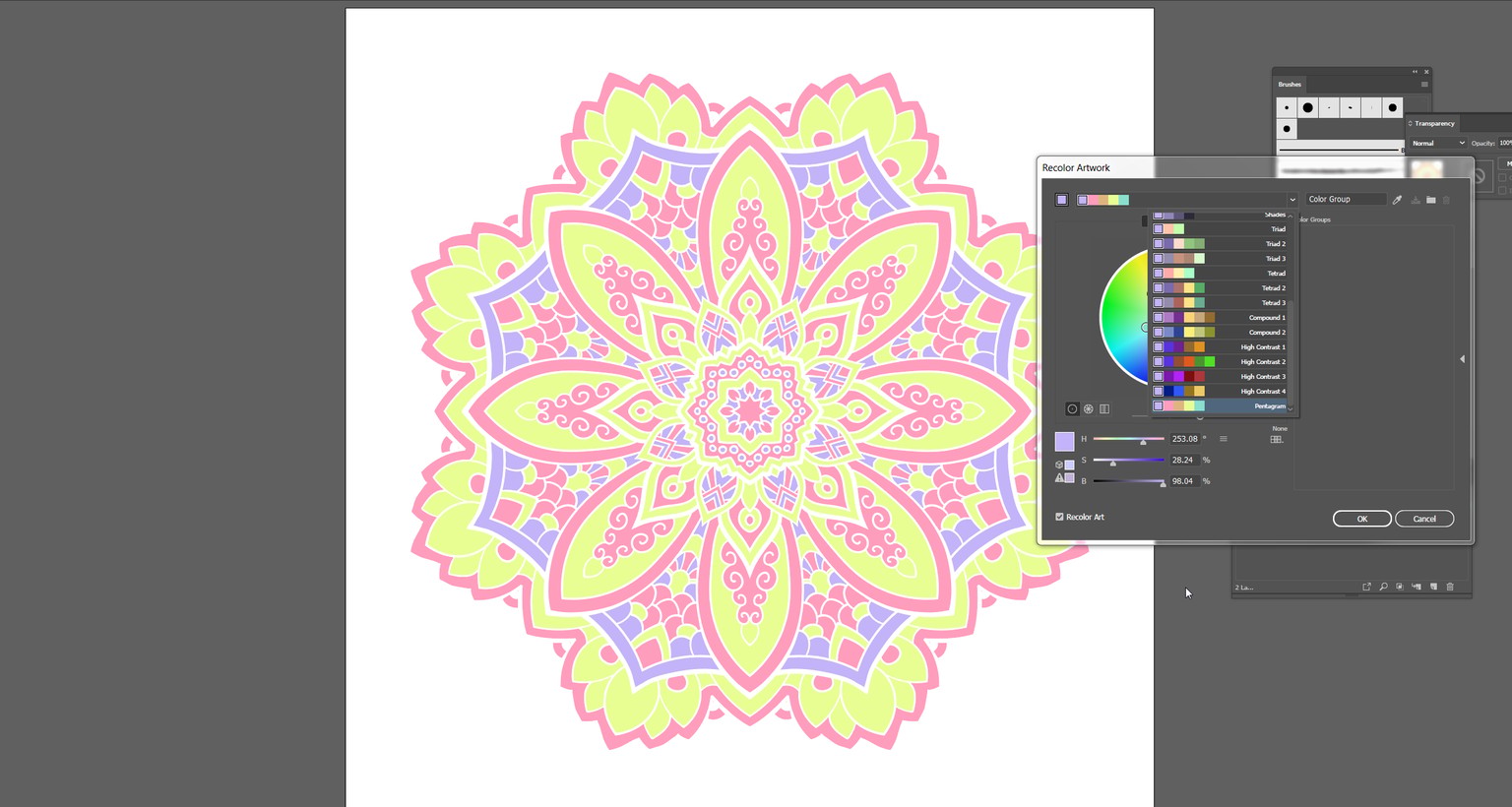Hide color group storage arrow
Viewport: 1512px width, 807px height.
coord(1462,359)
